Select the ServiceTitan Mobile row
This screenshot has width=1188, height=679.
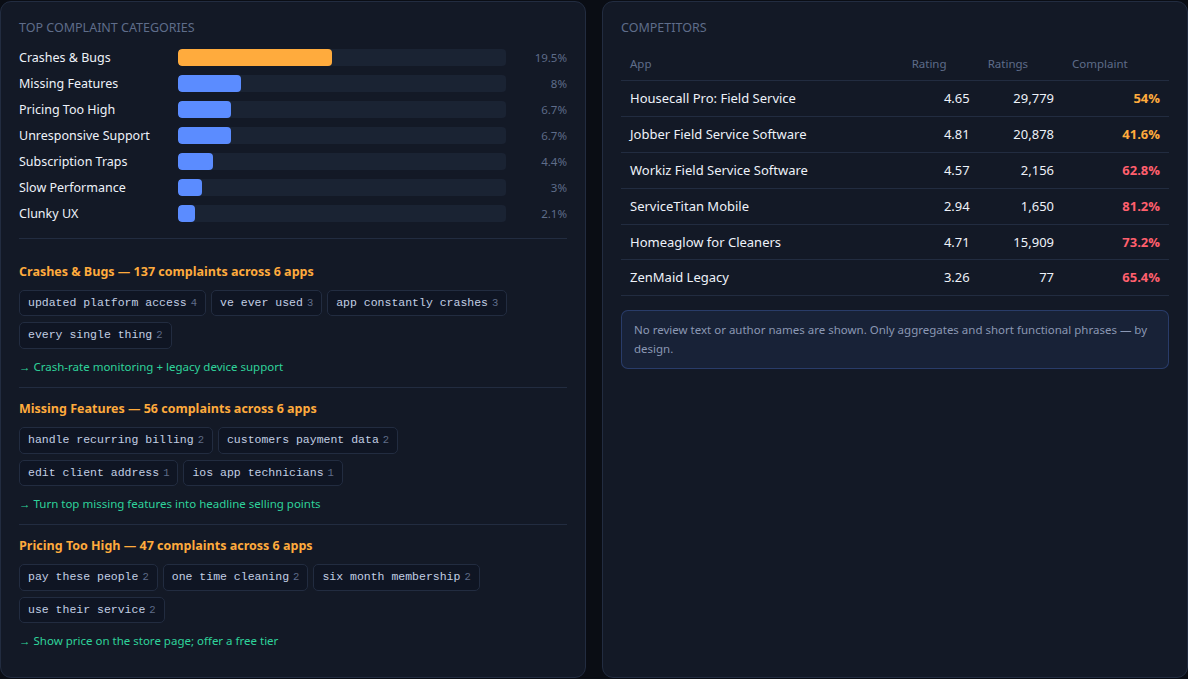(894, 207)
